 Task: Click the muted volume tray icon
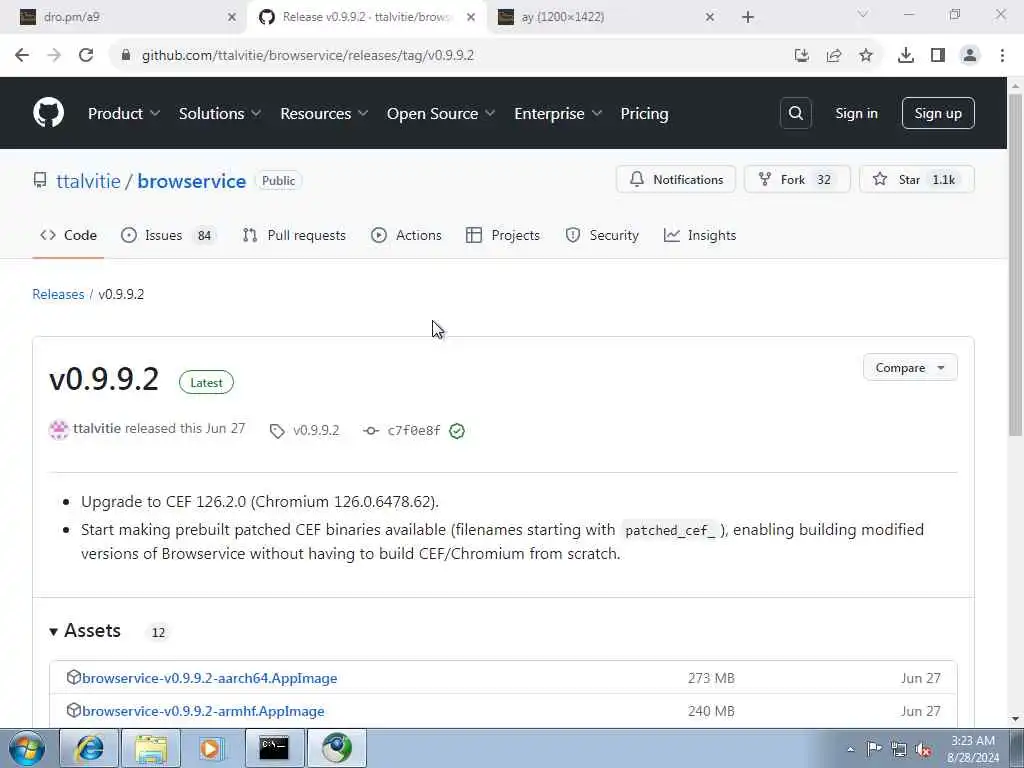(923, 749)
